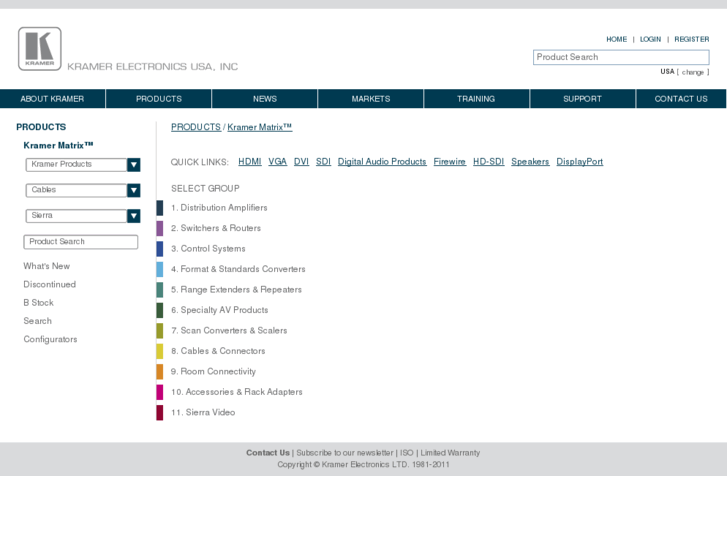Click the Kramer Matrix sidebar heading

(x=58, y=146)
